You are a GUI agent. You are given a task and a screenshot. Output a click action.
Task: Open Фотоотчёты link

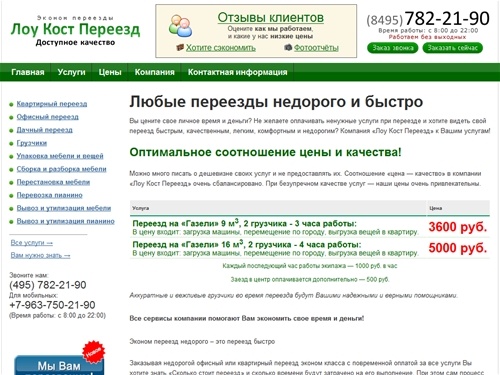coord(316,48)
